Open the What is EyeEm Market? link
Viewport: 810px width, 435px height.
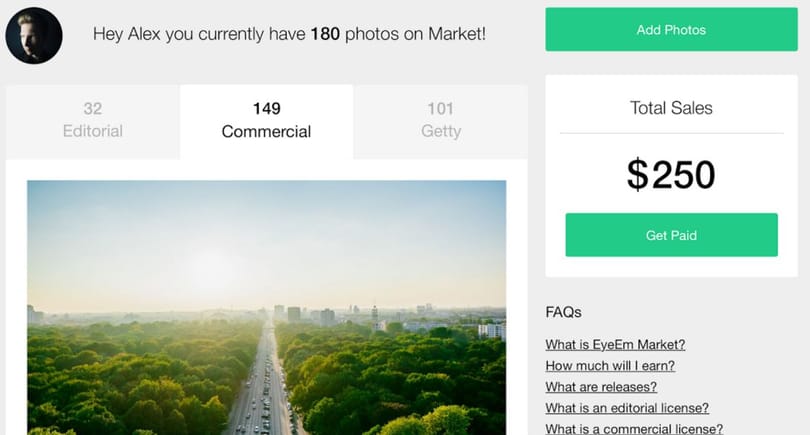click(x=615, y=345)
